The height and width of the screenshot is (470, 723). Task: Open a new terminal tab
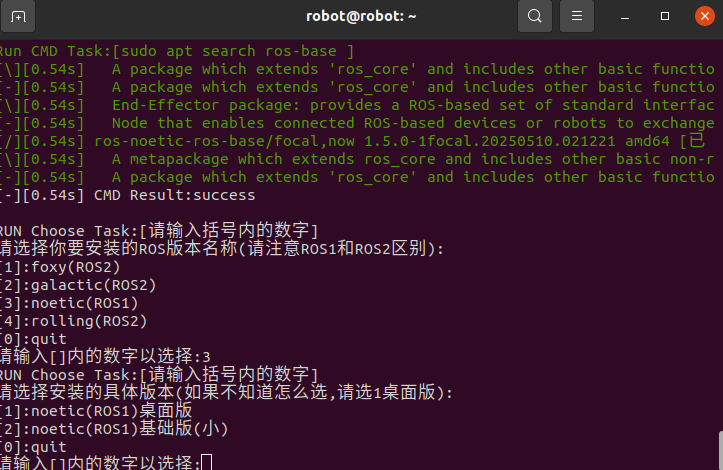click(x=19, y=16)
